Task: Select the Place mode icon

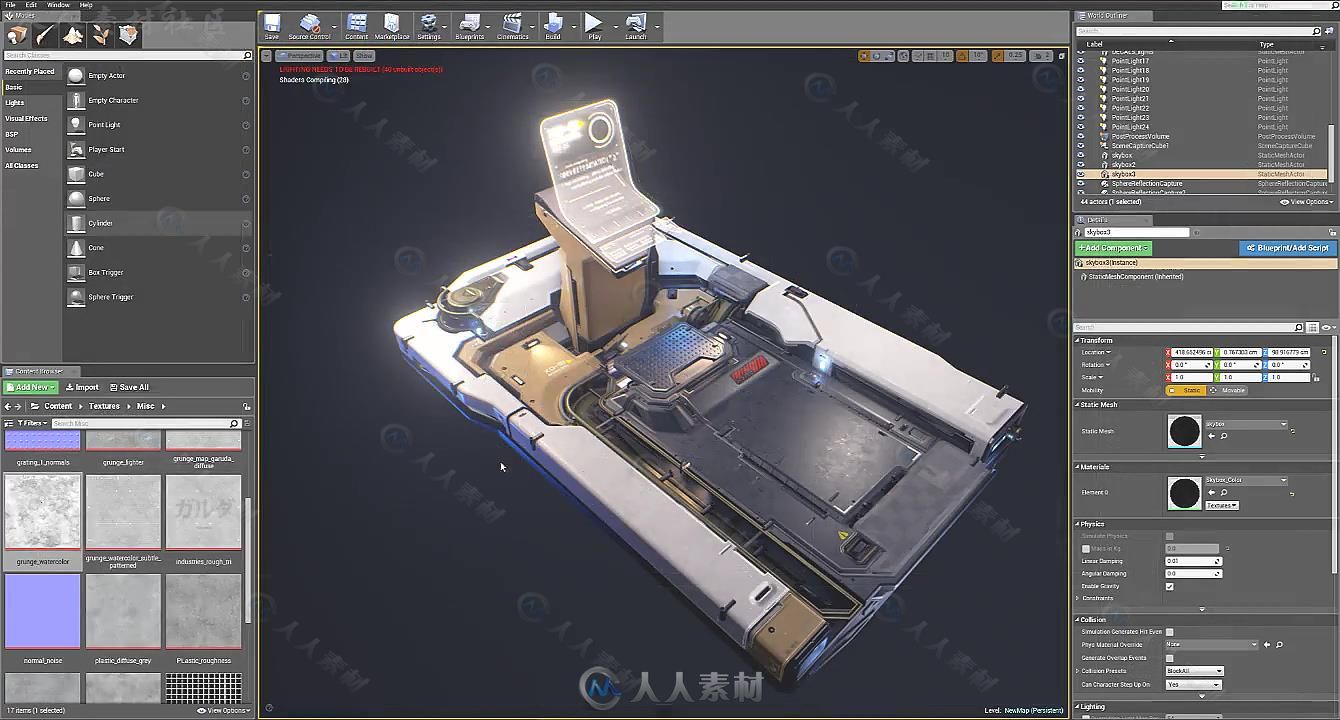Action: tap(17, 35)
